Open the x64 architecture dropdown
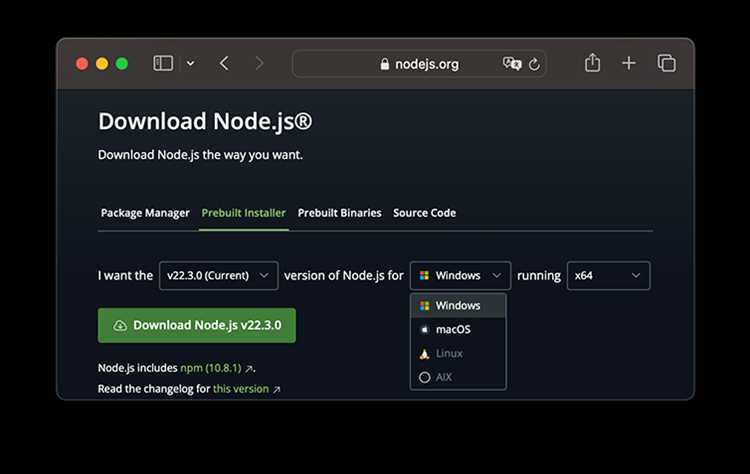Viewport: 750px width, 474px height. coord(608,276)
